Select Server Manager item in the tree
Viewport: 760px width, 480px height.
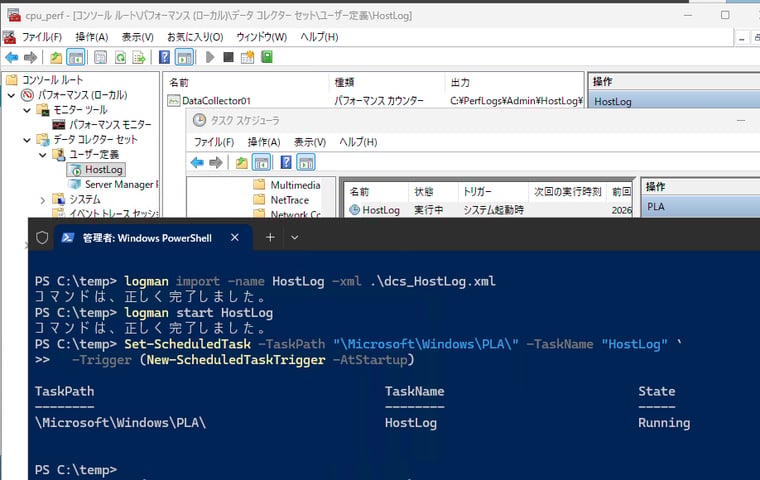[120, 185]
